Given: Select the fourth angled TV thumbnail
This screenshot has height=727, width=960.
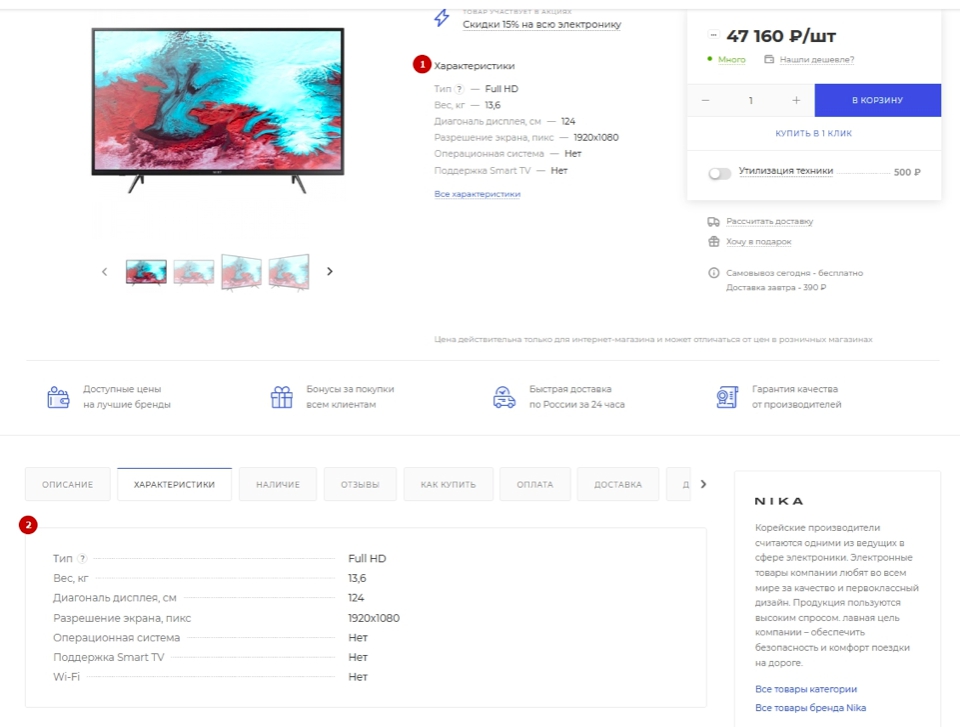Looking at the screenshot, I should [x=289, y=272].
